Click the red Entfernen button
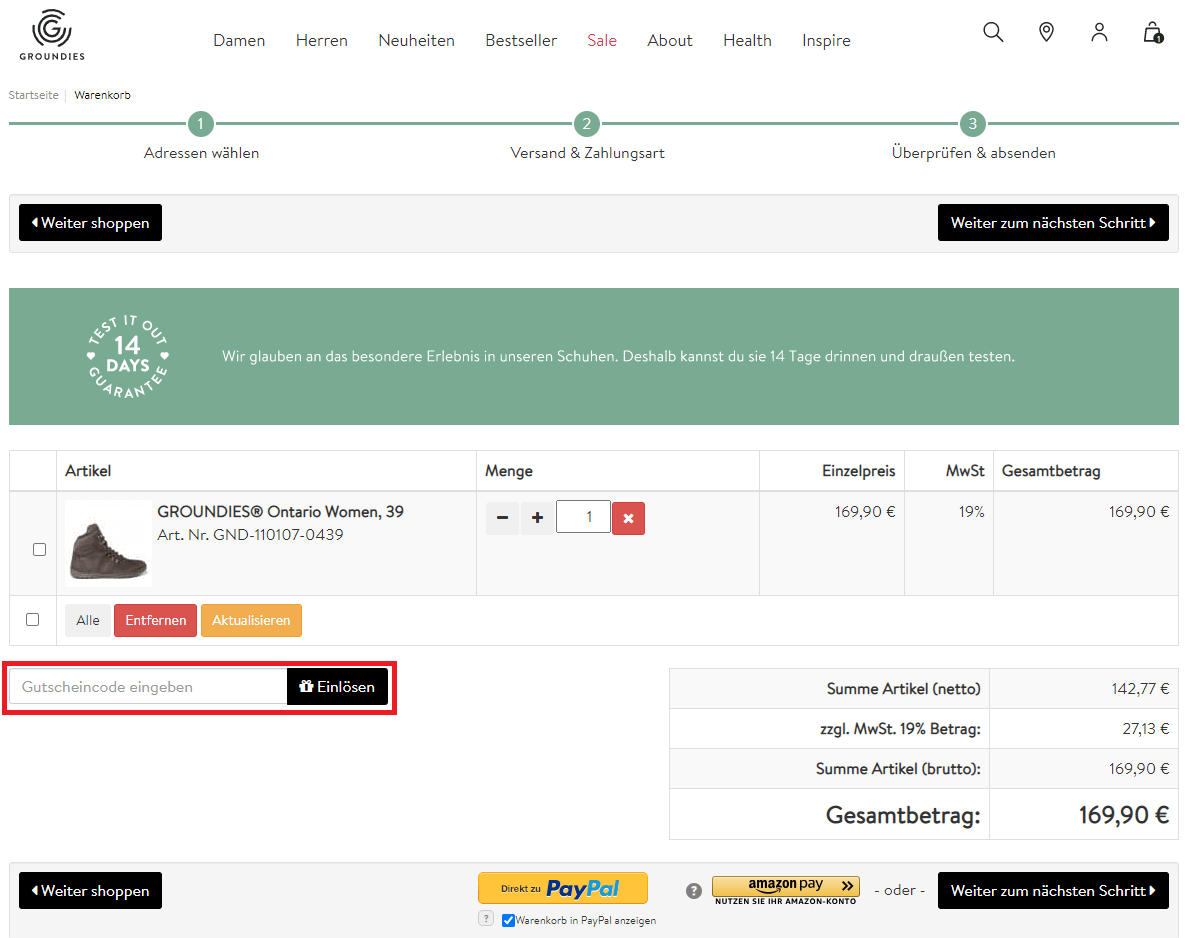Screen dimensions: 1188x938 click(155, 621)
